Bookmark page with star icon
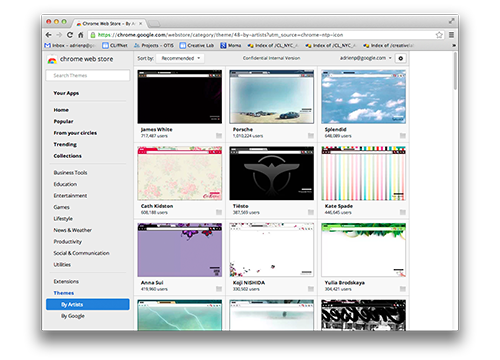 pyautogui.click(x=439, y=35)
